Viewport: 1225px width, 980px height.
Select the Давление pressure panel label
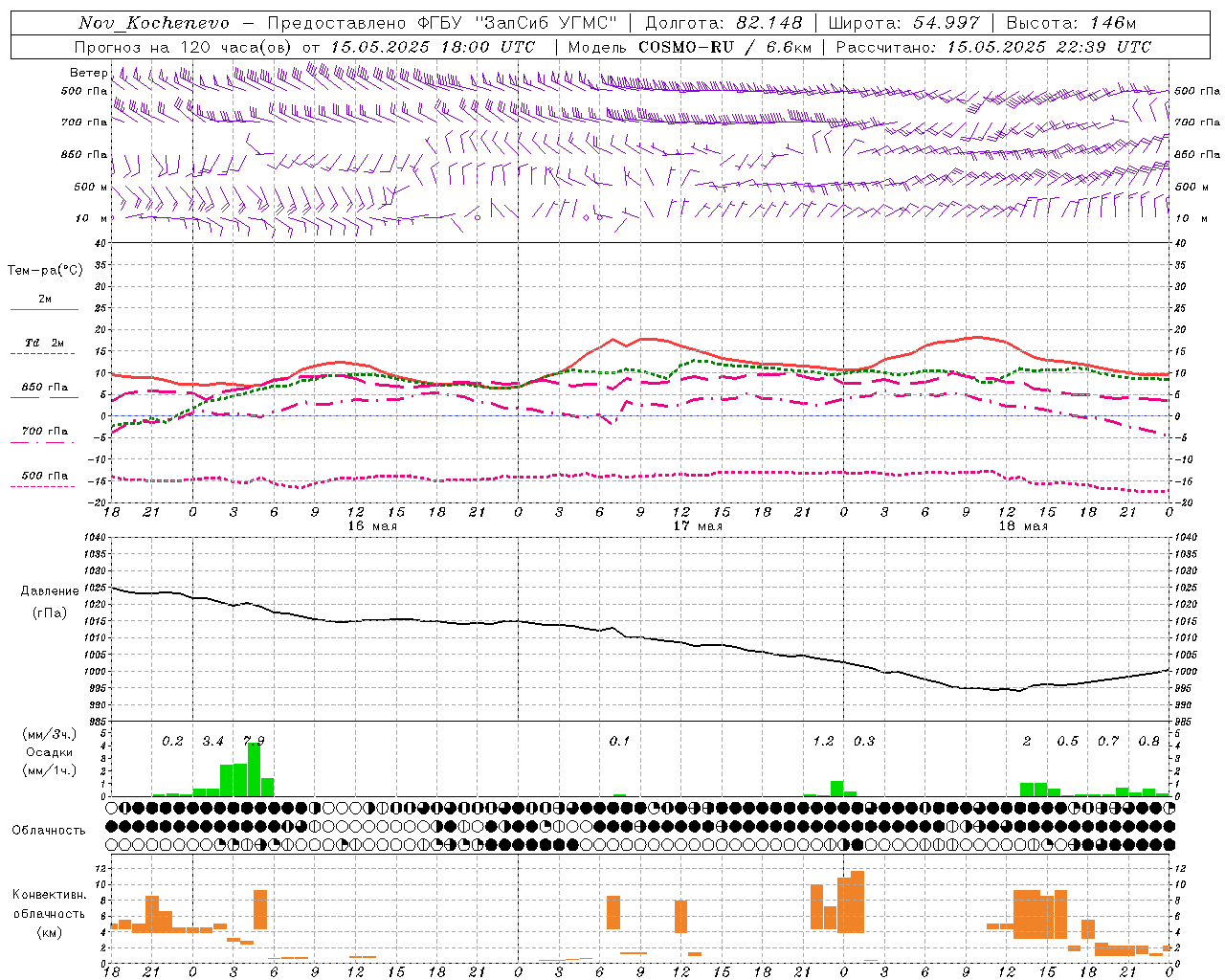coord(50,591)
